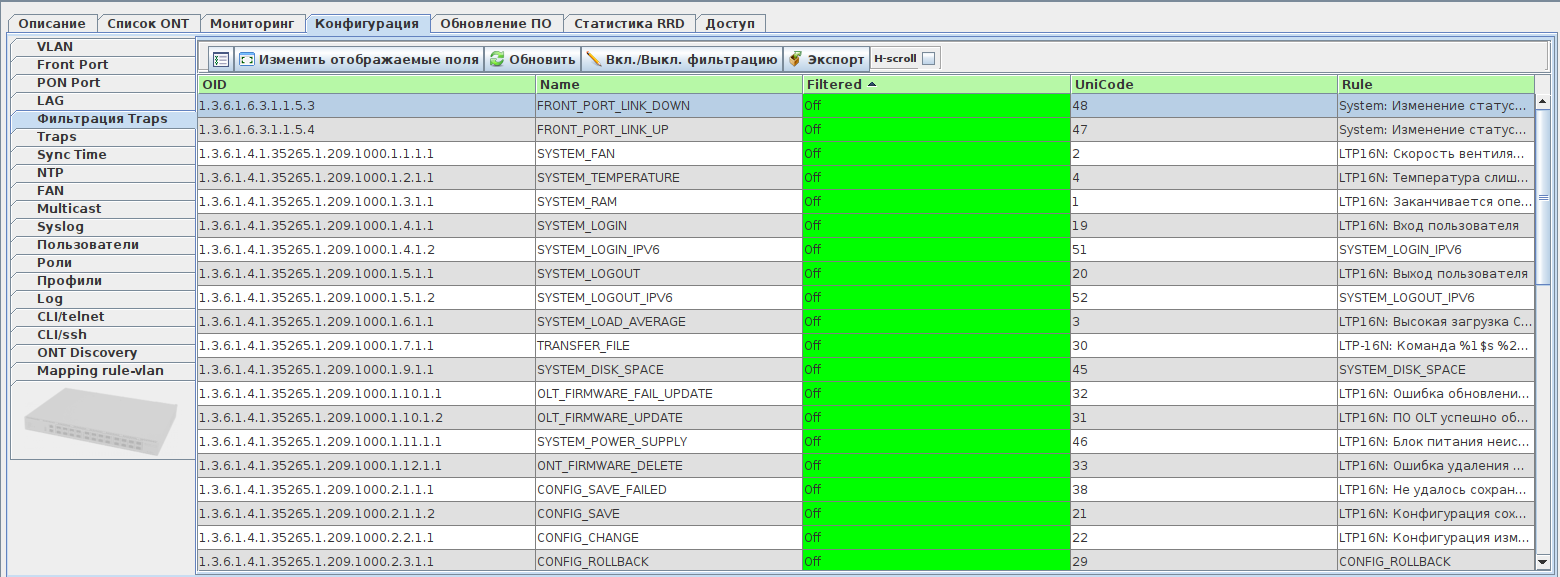
Task: Click the SYSTEM_LOGOUT name cell
Action: (x=669, y=273)
